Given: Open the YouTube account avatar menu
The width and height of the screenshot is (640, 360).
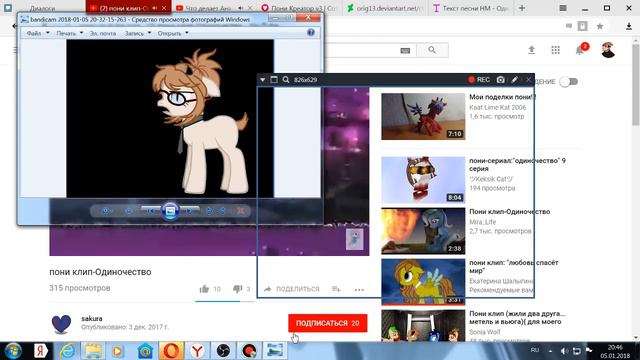Looking at the screenshot, I should [608, 50].
